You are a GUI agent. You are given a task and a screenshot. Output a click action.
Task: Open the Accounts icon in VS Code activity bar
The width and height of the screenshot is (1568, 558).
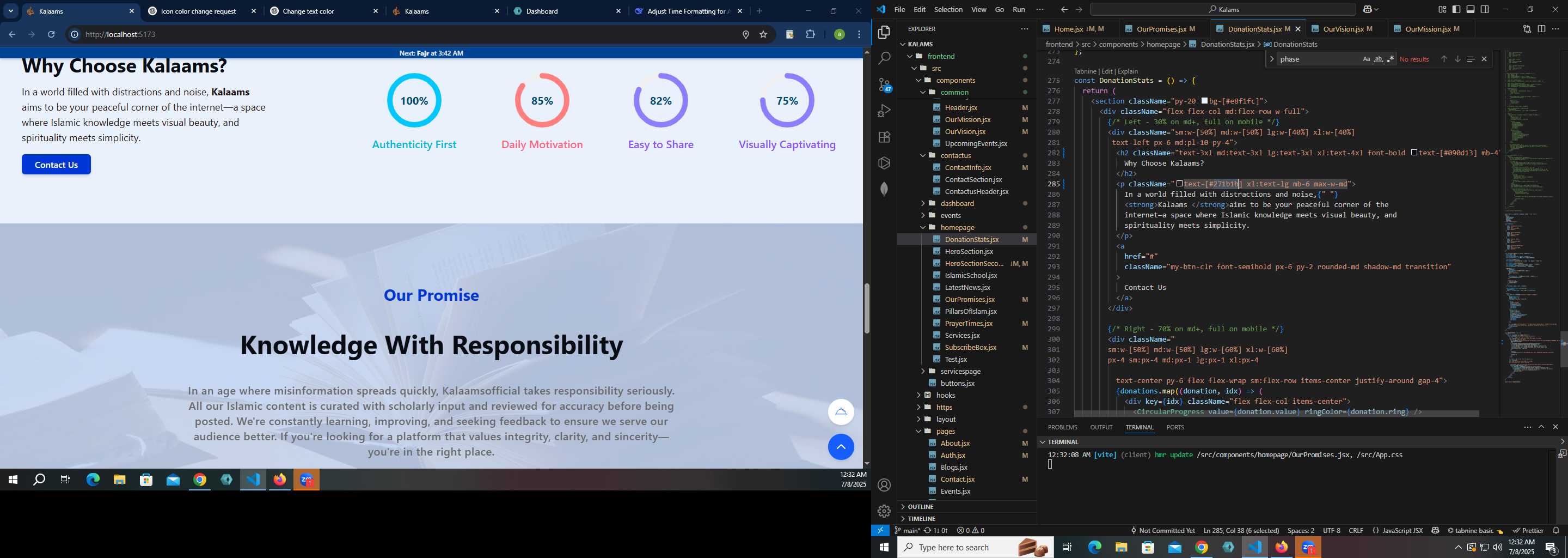click(x=884, y=485)
